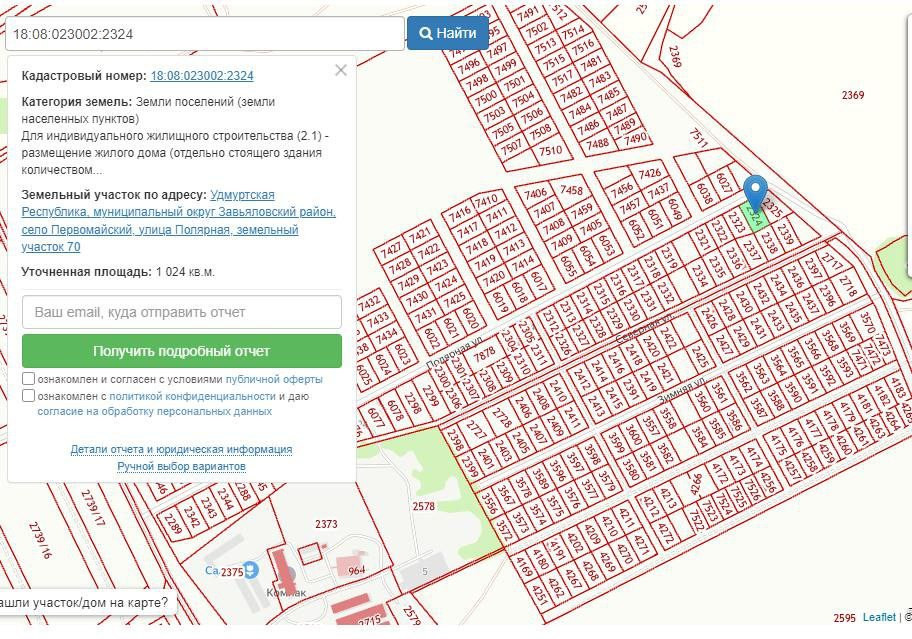Click the blue POI icon near Компак

(x=251, y=569)
